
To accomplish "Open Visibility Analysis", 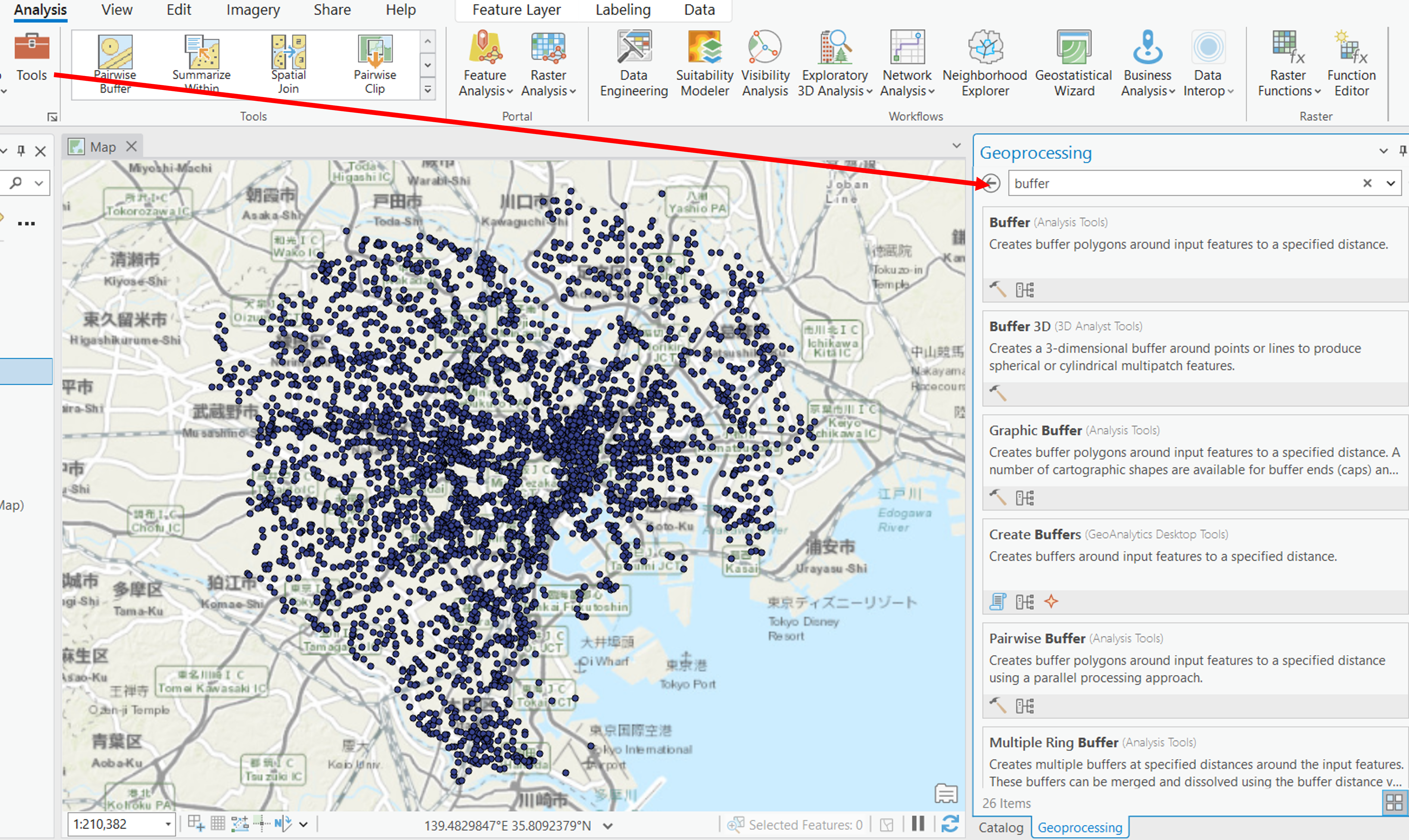I will click(765, 63).
